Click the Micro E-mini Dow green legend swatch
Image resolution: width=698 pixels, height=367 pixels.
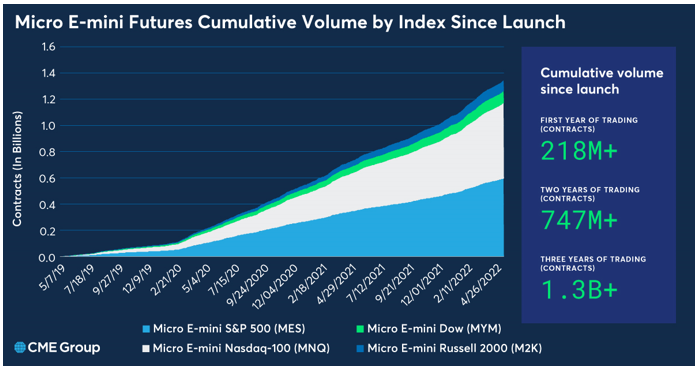(360, 330)
